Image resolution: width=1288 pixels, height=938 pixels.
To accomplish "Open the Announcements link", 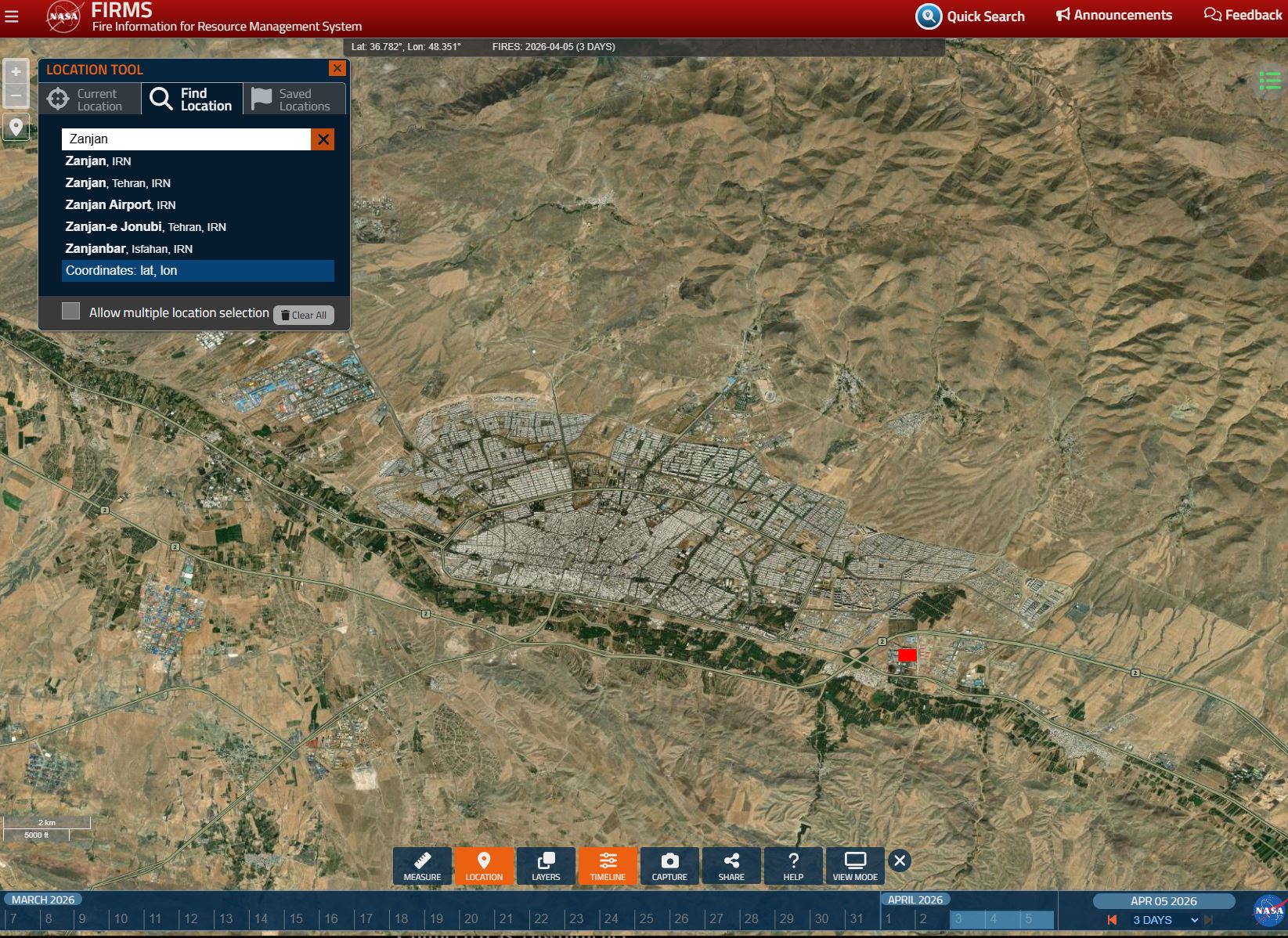I will coord(1114,15).
